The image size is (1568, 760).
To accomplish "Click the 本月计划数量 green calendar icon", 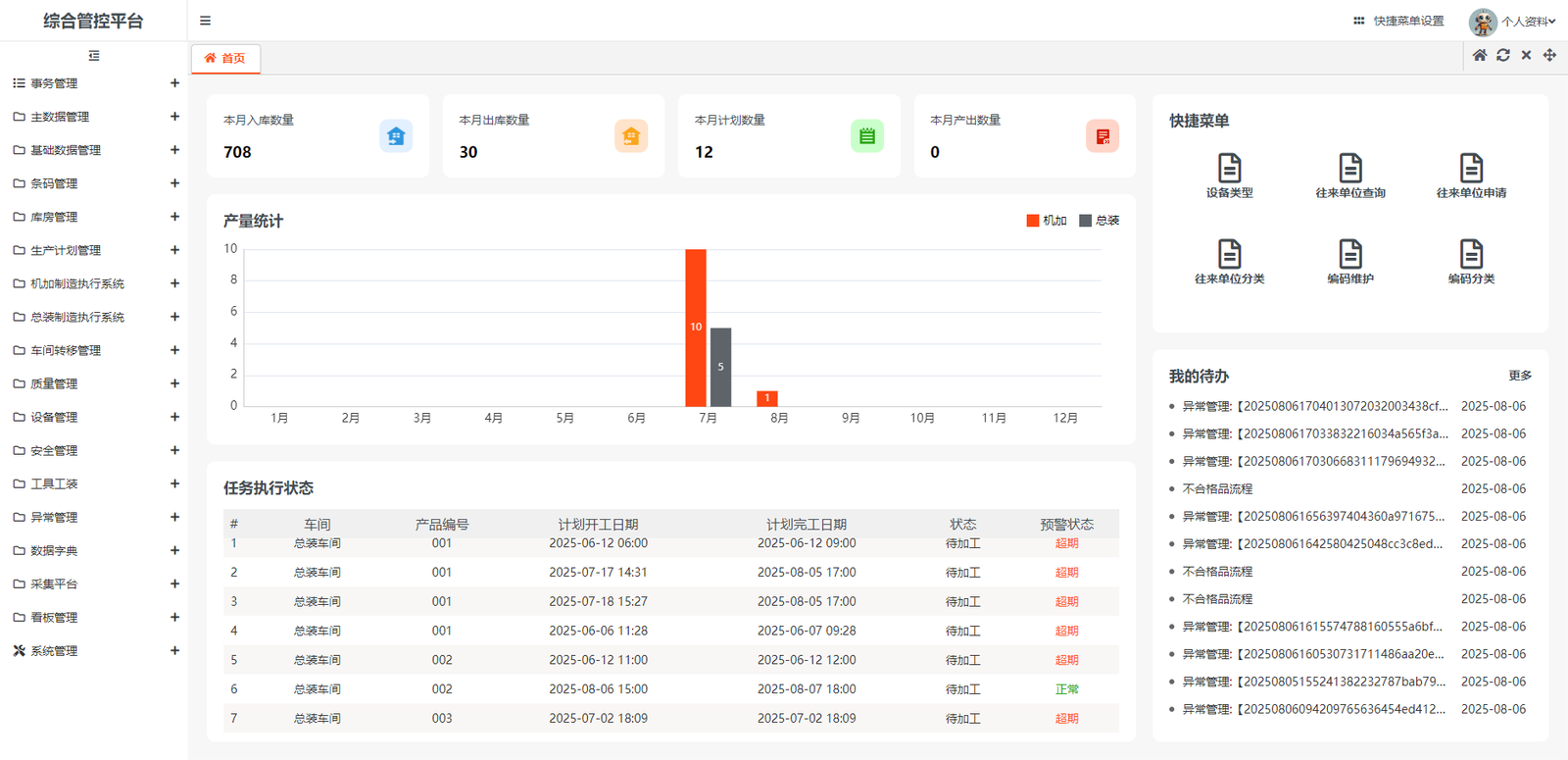I will (x=867, y=136).
